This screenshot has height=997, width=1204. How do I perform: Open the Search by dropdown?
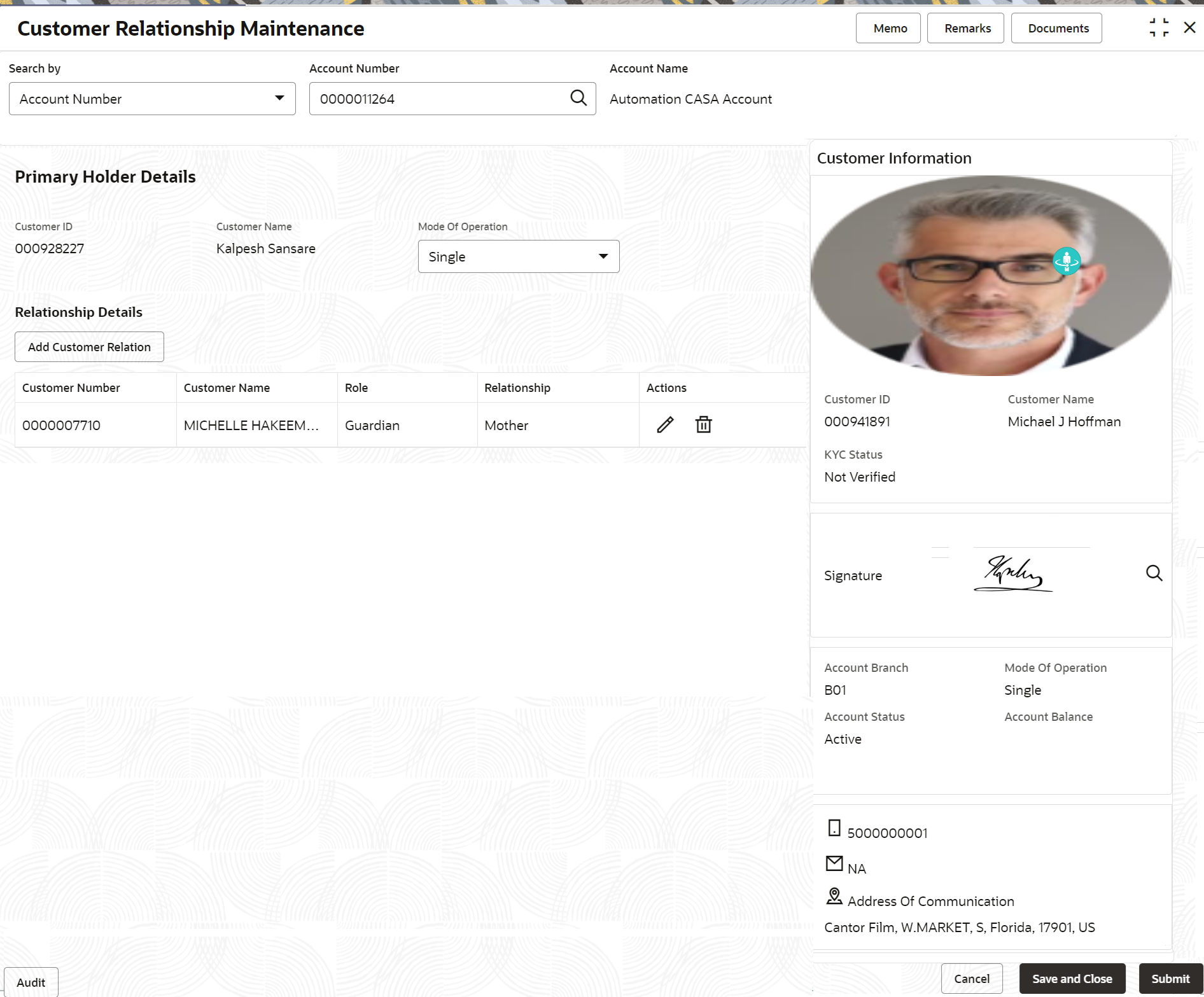(152, 99)
